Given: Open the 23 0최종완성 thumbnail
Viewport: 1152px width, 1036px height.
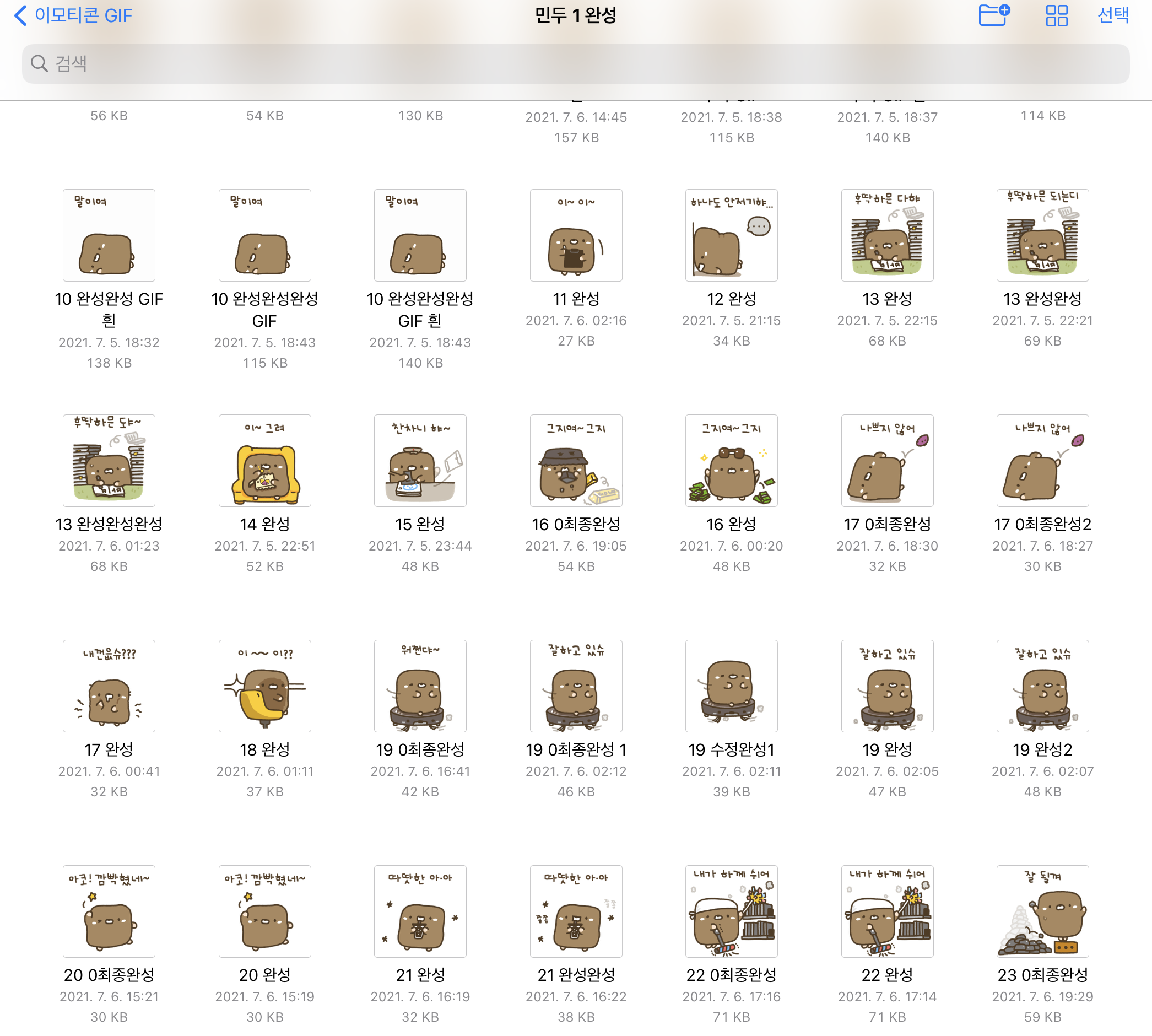Looking at the screenshot, I should click(x=1042, y=911).
